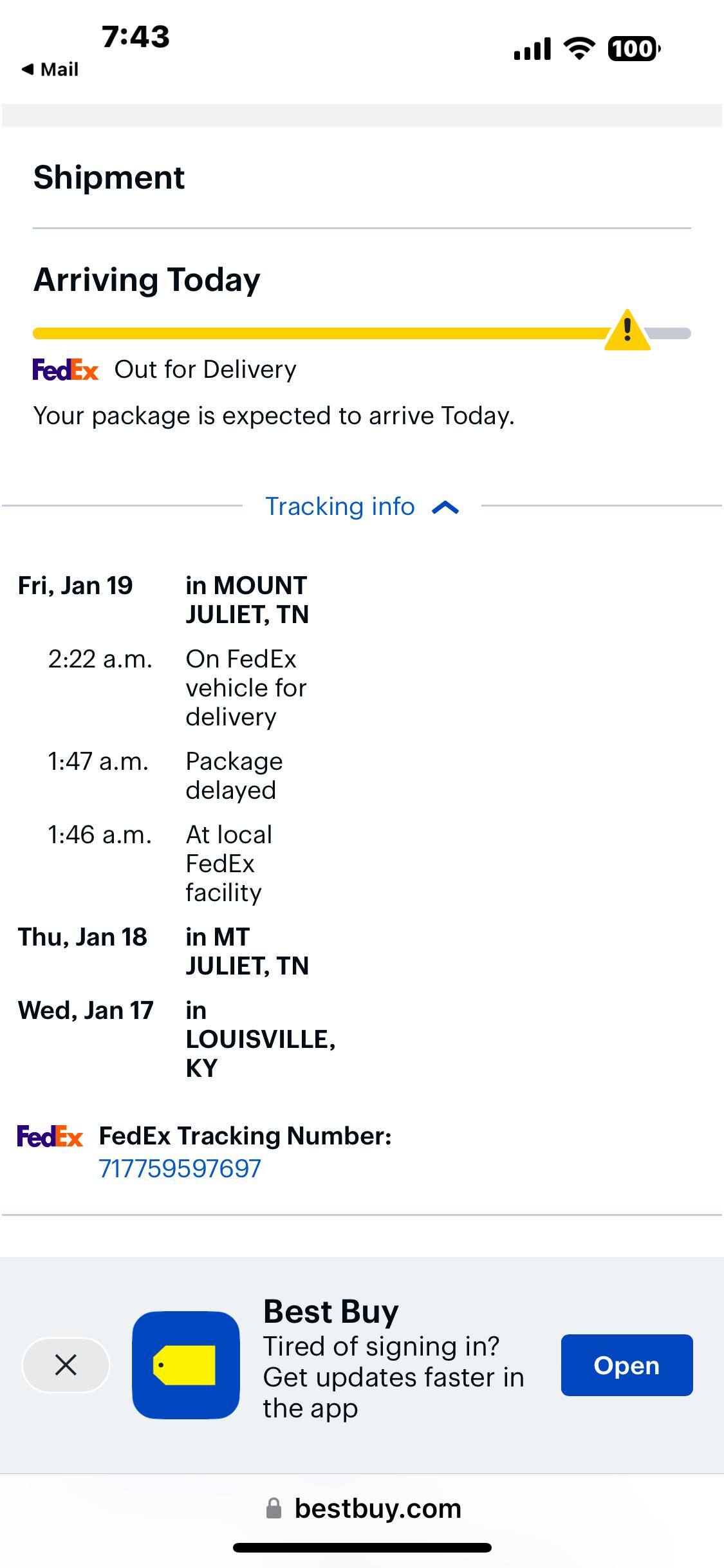Tap the lock icon beside bestbuy.com
Screen dimensions: 724x1568
(274, 1508)
